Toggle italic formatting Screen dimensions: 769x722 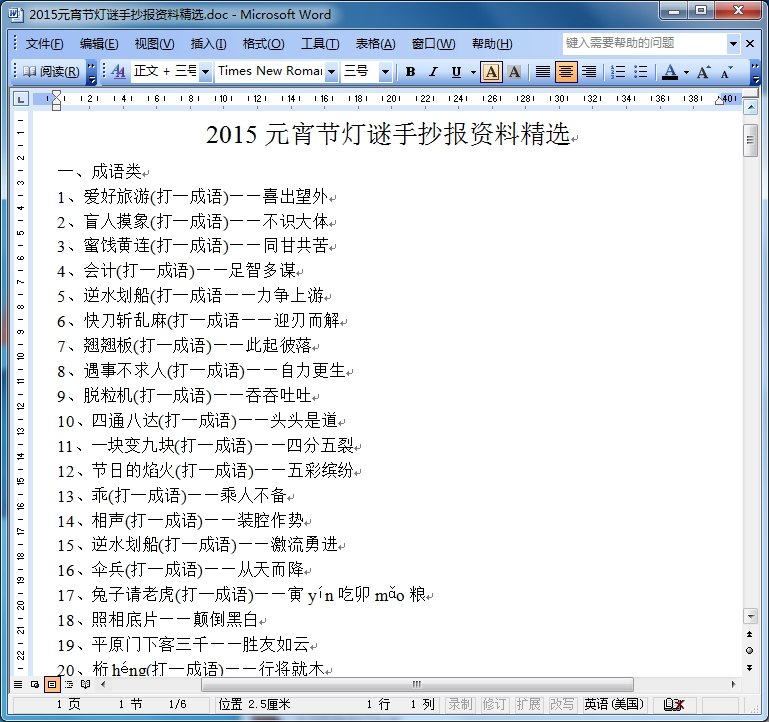[x=433, y=72]
